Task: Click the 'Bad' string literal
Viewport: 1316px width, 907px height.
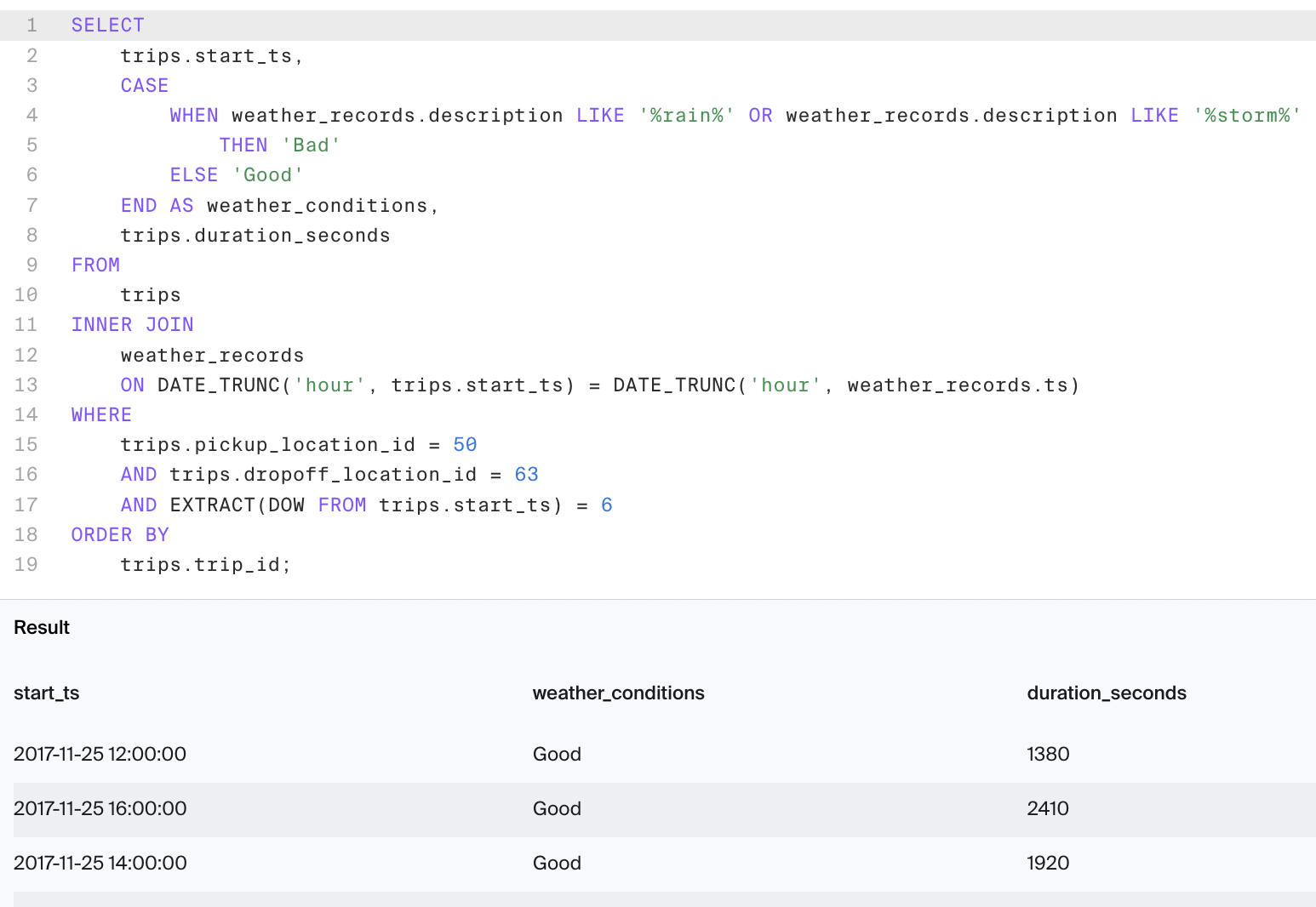Action: coord(311,145)
